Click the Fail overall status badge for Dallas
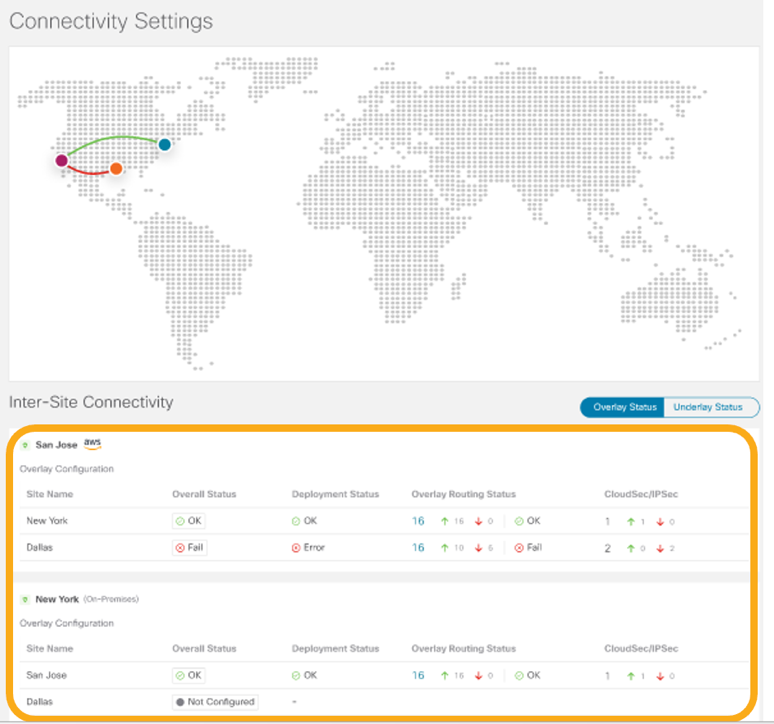Image resolution: width=774 pixels, height=724 pixels. [189, 548]
